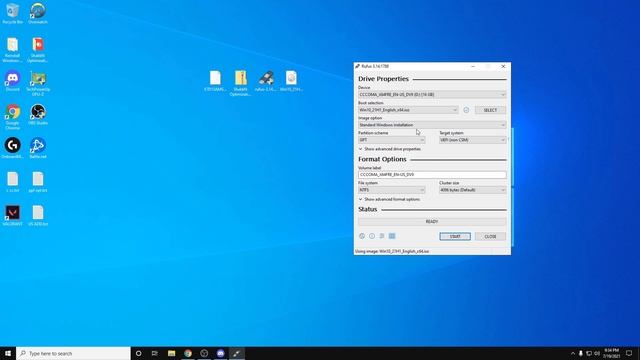Open the volume control in system tray

[x=597, y=353]
